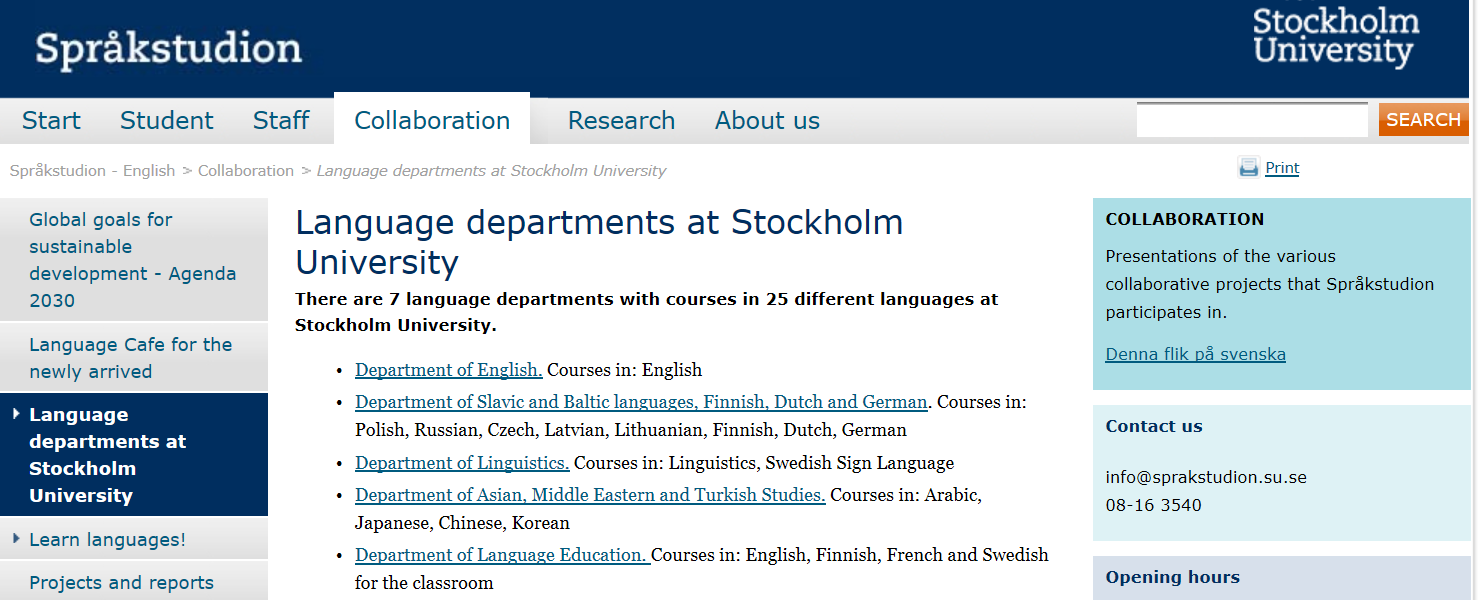
Task: Go to the Research tab
Action: click(x=621, y=121)
